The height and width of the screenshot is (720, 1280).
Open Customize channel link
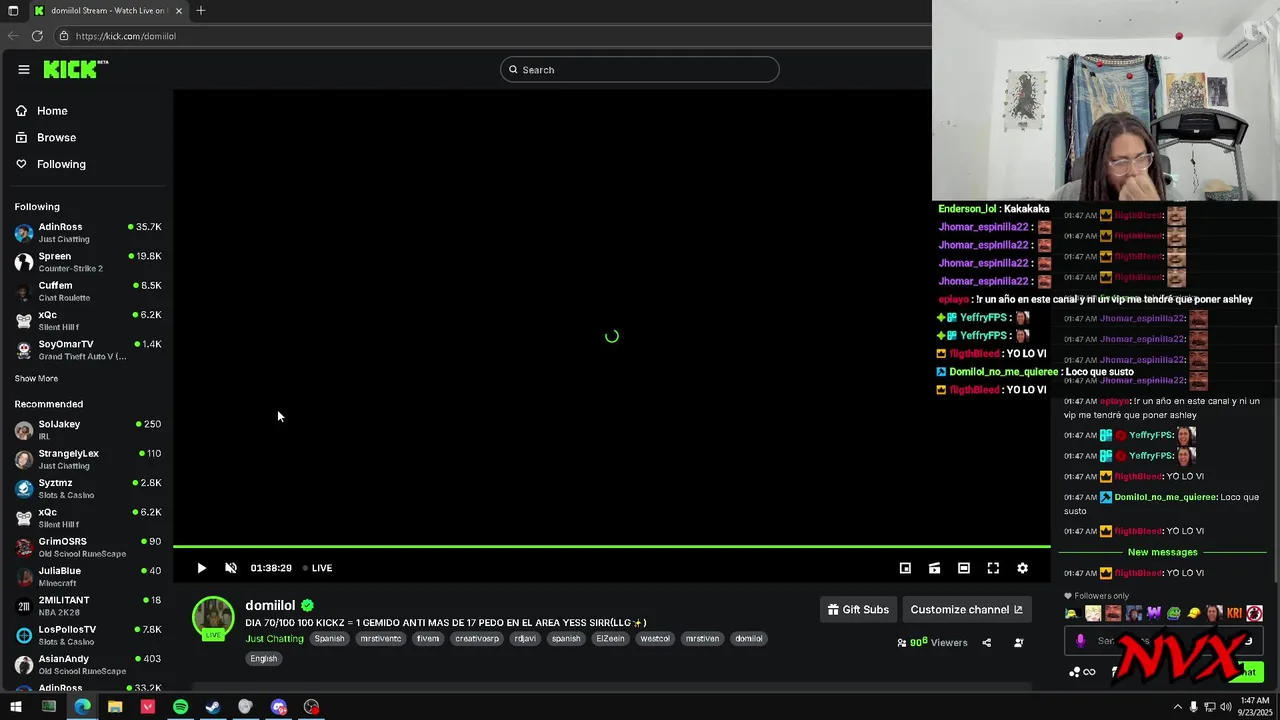966,609
